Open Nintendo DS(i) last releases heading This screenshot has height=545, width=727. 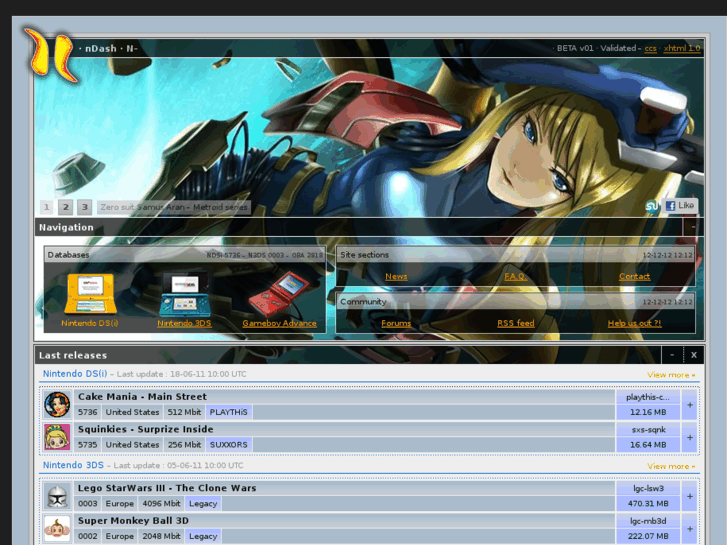(75, 374)
